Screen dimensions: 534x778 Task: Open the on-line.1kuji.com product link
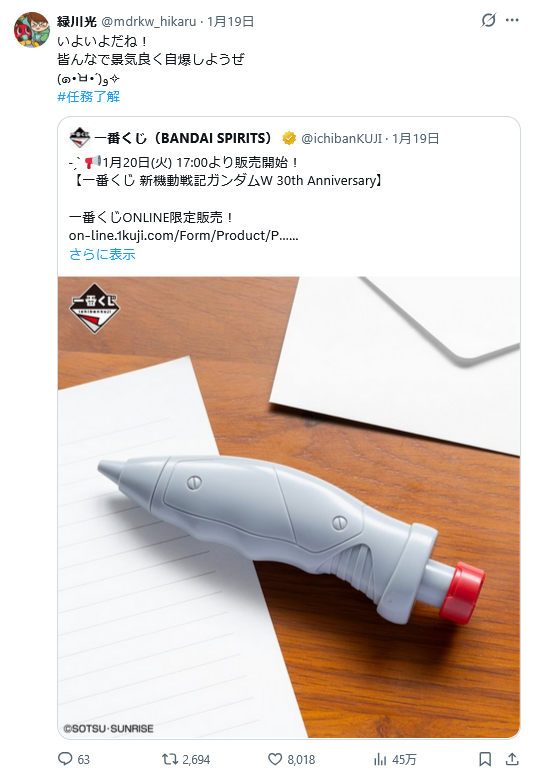click(184, 236)
